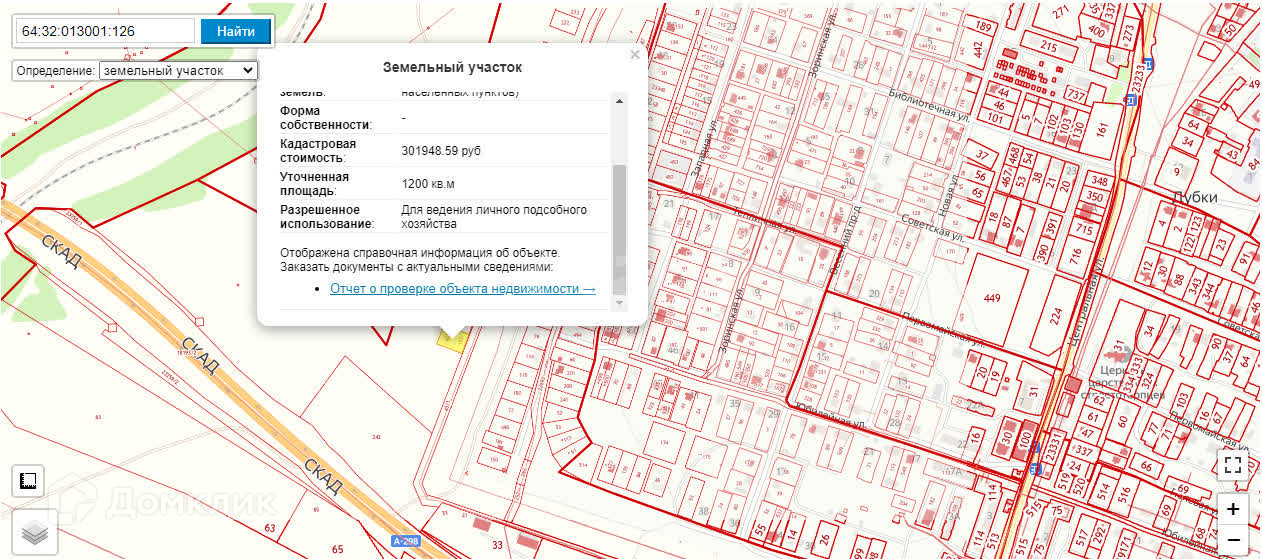
Task: Enter fullscreen map mode
Action: [x=1232, y=465]
